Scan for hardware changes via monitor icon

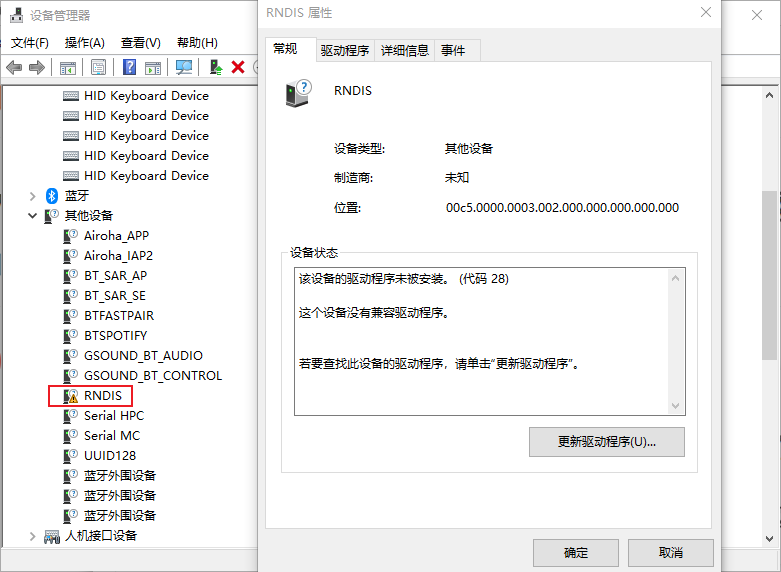184,67
